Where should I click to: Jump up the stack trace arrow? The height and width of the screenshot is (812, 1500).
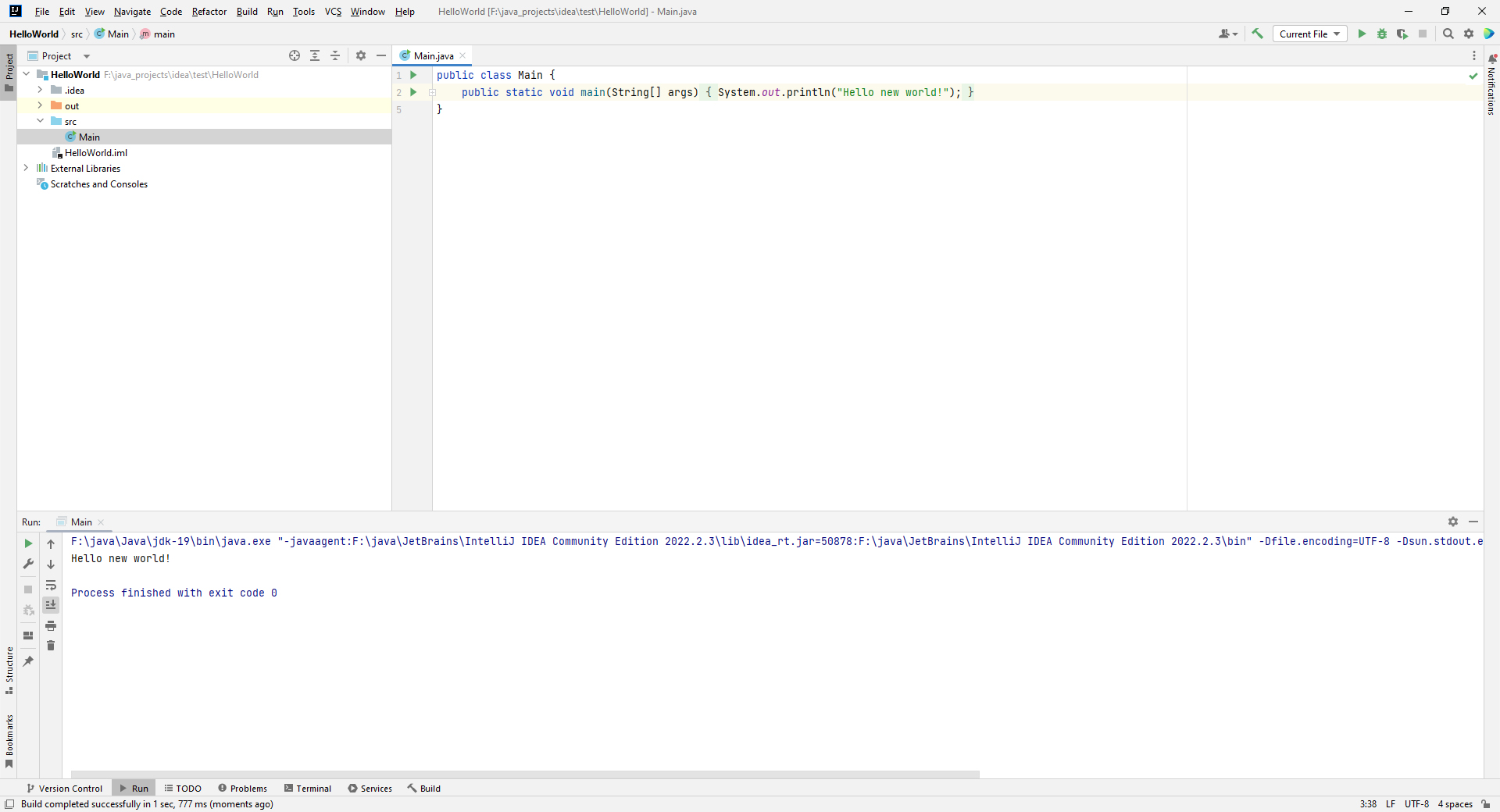[x=51, y=544]
